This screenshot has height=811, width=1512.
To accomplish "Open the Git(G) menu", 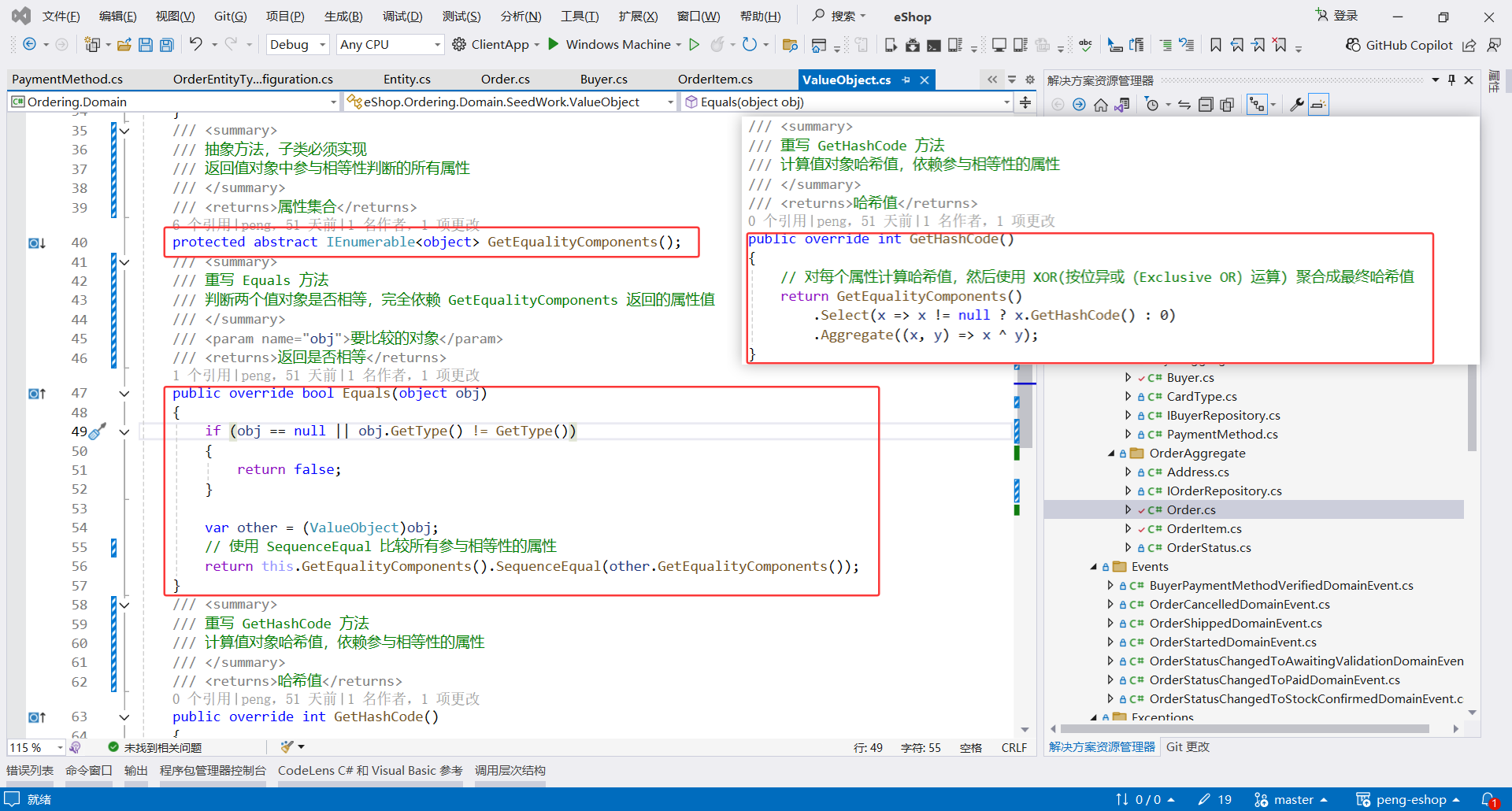I will pos(230,17).
